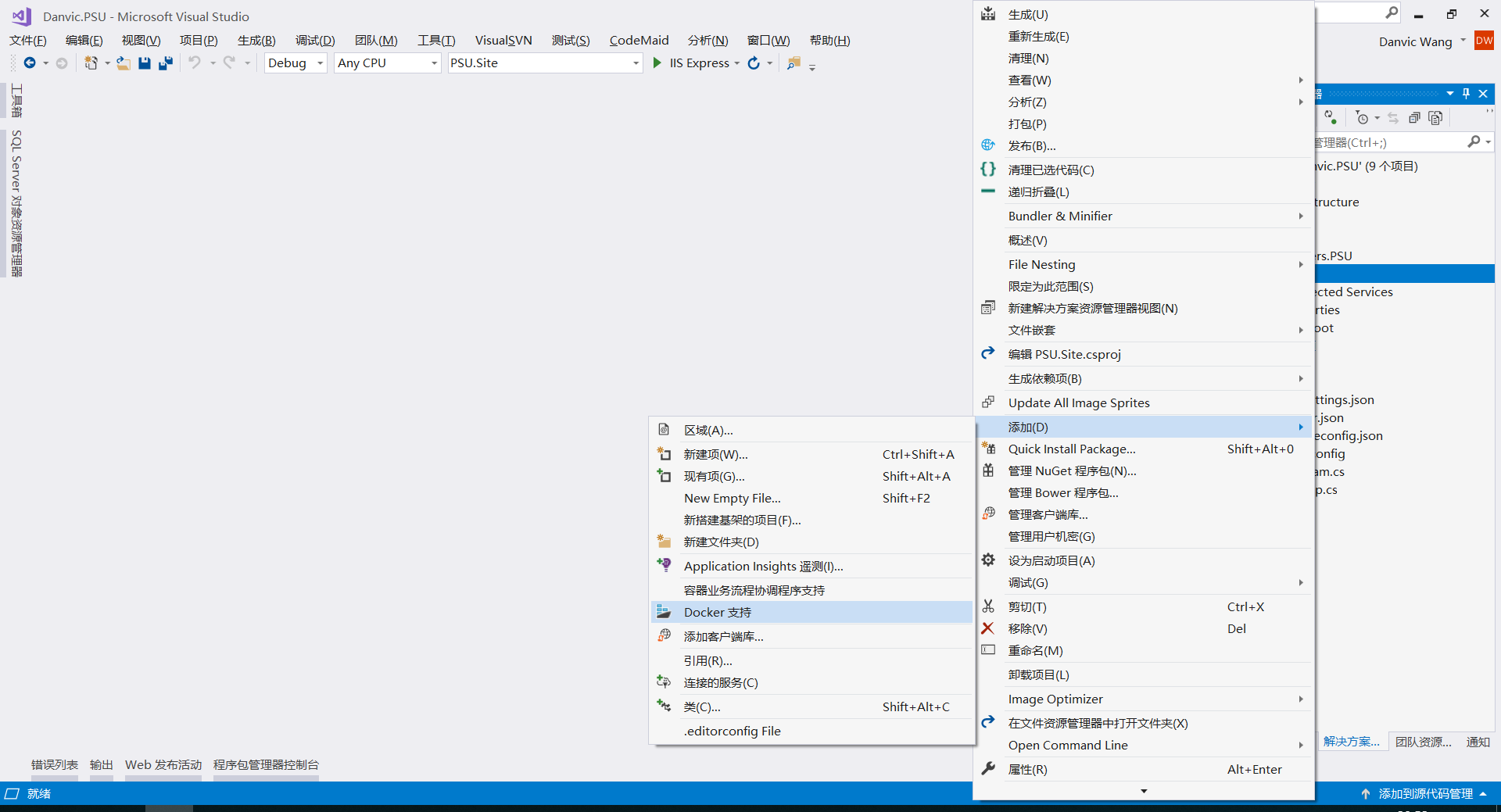1501x812 pixels.
Task: Switch to the 输出 tab
Action: click(x=102, y=764)
